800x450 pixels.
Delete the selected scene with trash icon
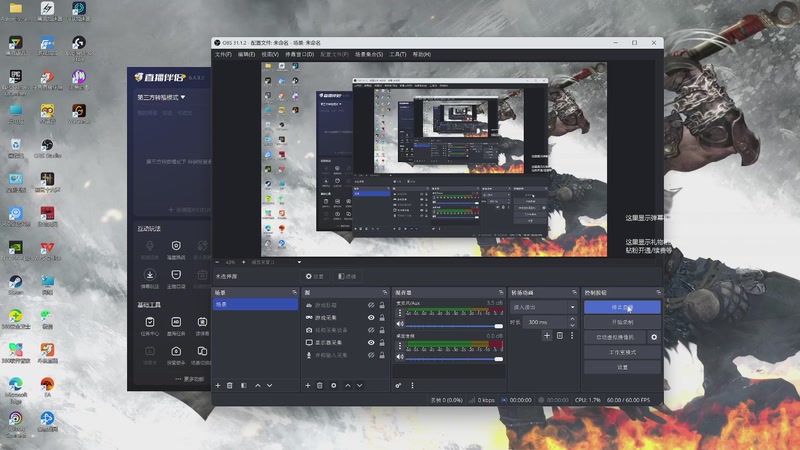pos(230,386)
